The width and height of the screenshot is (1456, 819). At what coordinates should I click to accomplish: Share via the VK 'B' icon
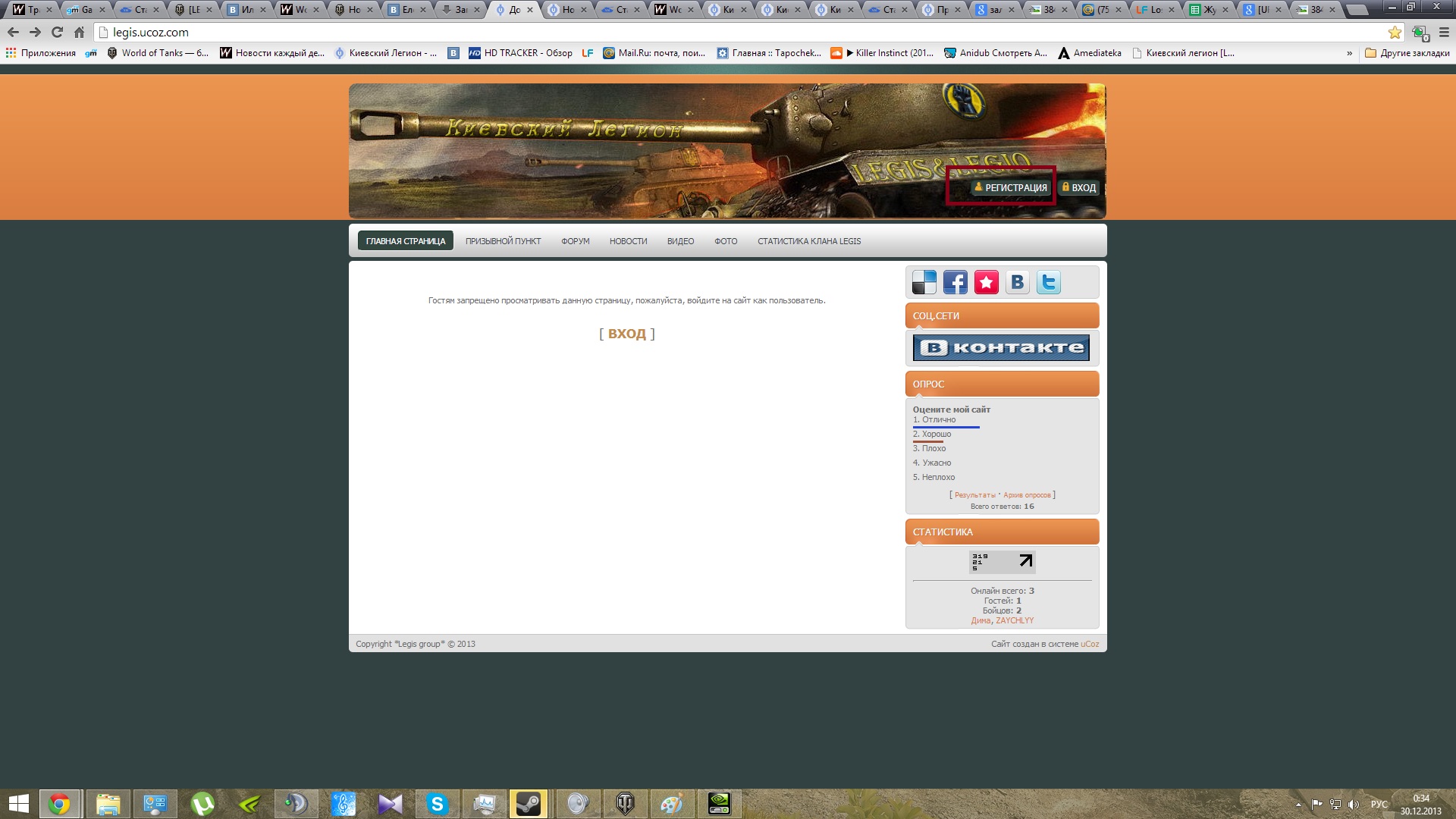[1017, 282]
